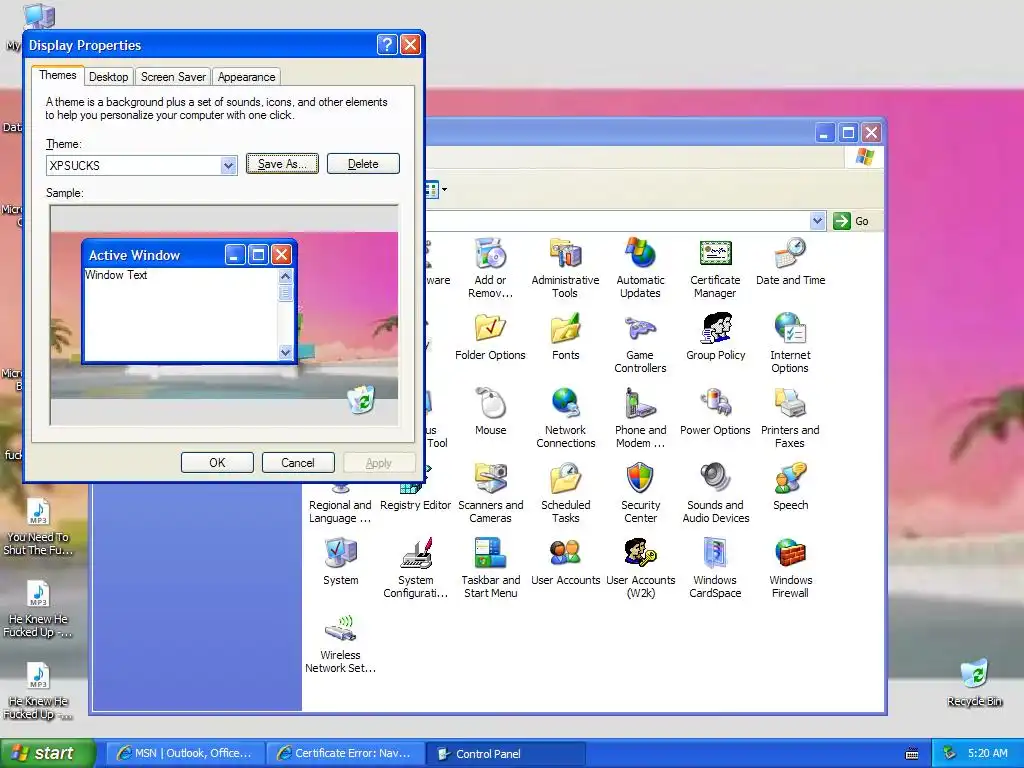Open Certificate Manager icon
The height and width of the screenshot is (768, 1024).
click(x=715, y=268)
